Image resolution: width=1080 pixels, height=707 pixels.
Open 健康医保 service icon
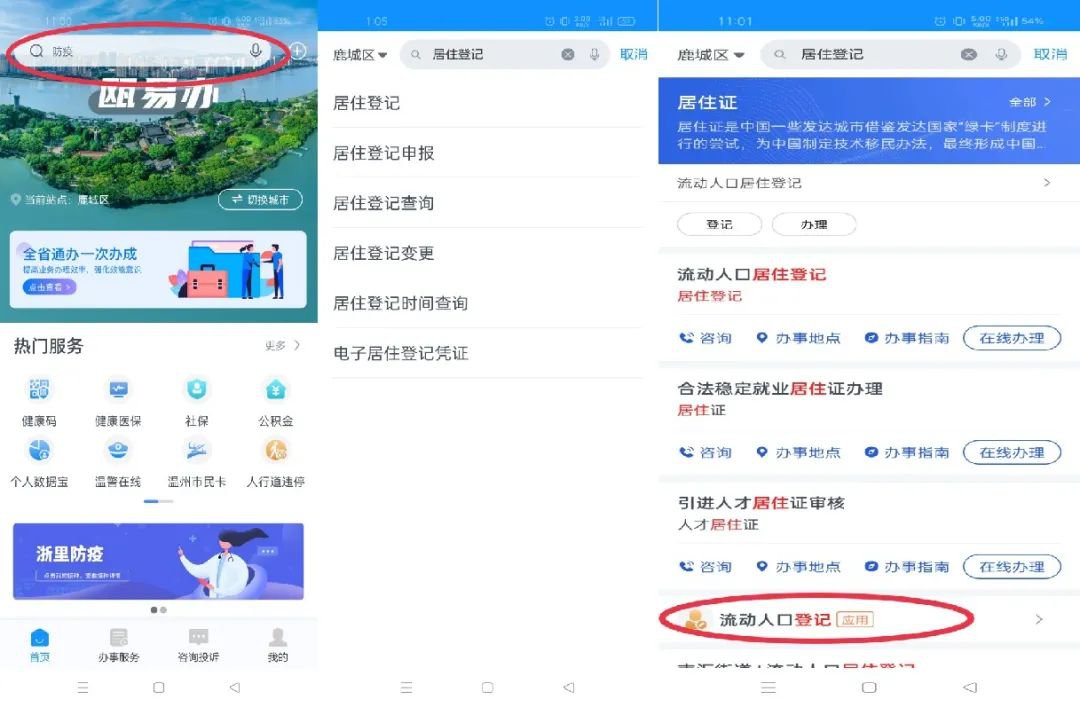(118, 402)
